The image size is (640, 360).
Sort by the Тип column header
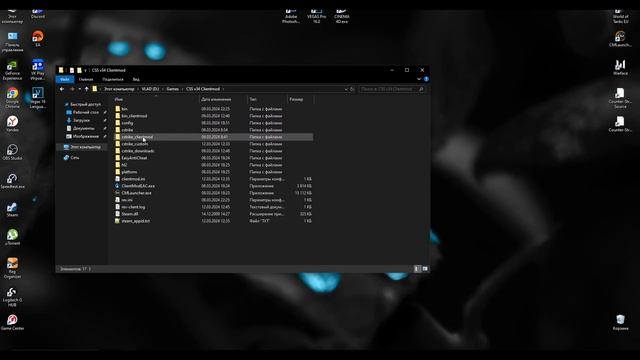[x=267, y=99]
